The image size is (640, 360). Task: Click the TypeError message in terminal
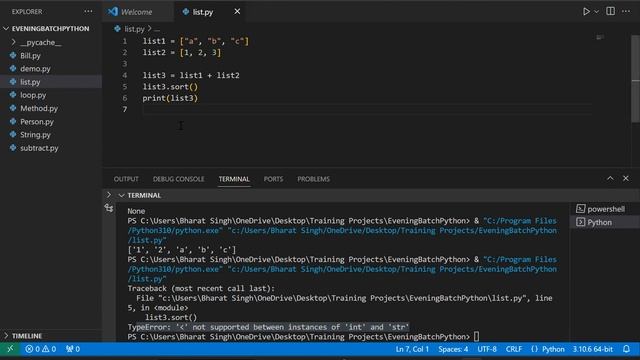[268, 327]
